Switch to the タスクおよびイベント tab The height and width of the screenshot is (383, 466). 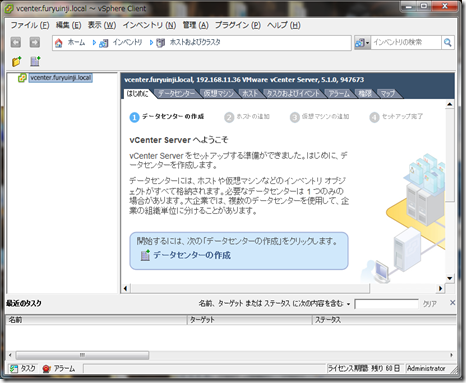pos(293,94)
